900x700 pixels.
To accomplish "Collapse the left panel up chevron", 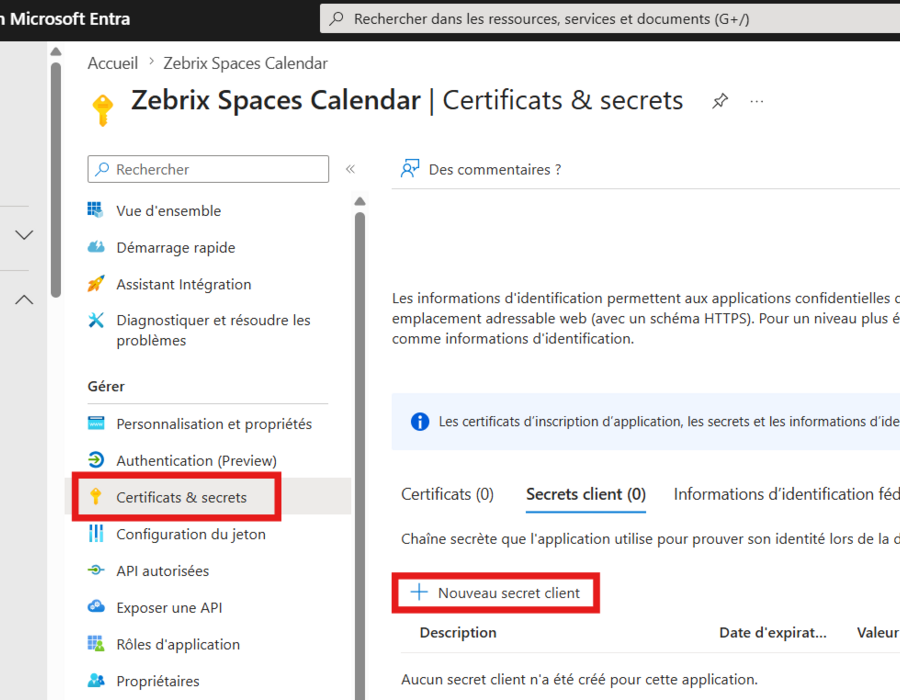I will click(x=24, y=299).
